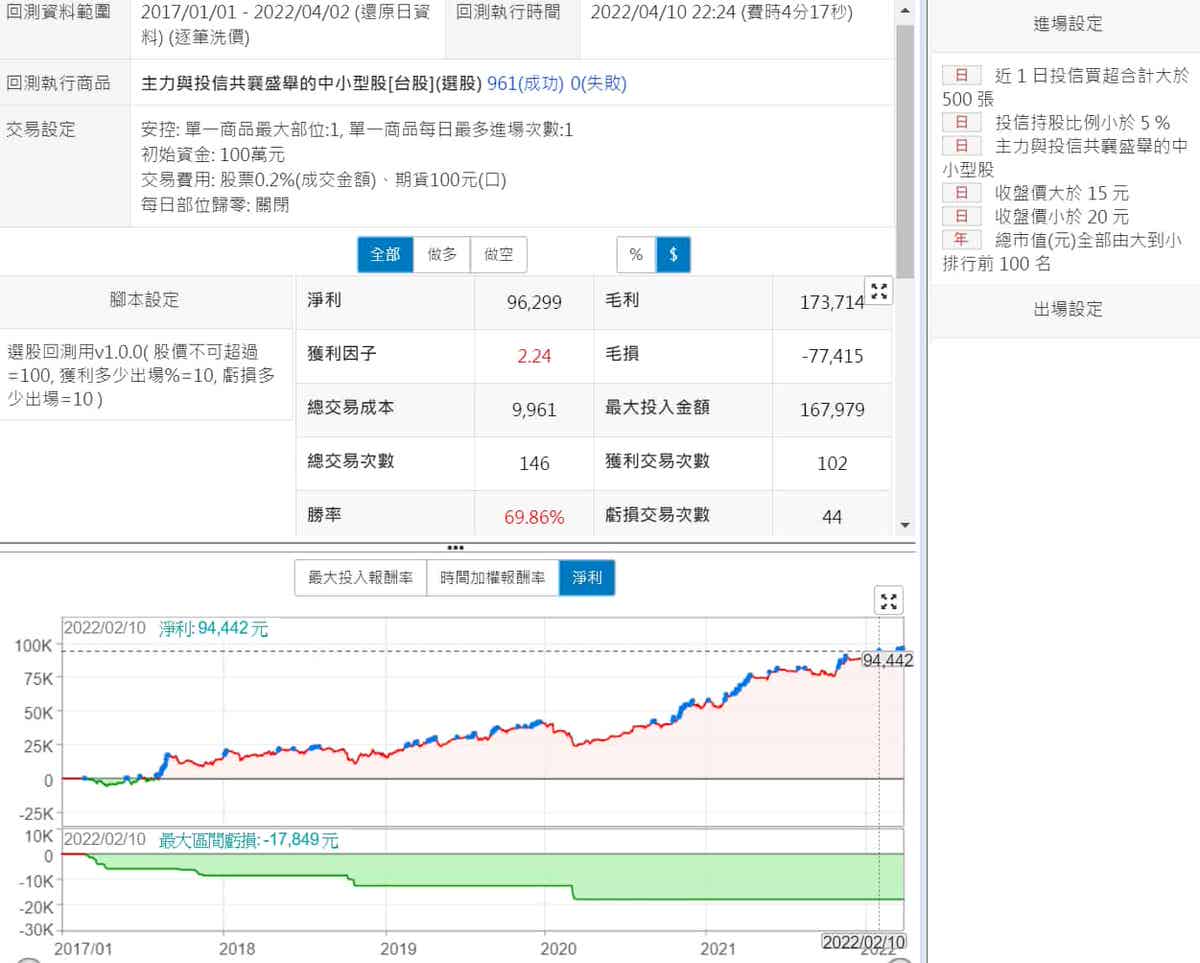Image resolution: width=1200 pixels, height=963 pixels.
Task: Toggle values to percentage (%) display
Action: pyautogui.click(x=636, y=255)
